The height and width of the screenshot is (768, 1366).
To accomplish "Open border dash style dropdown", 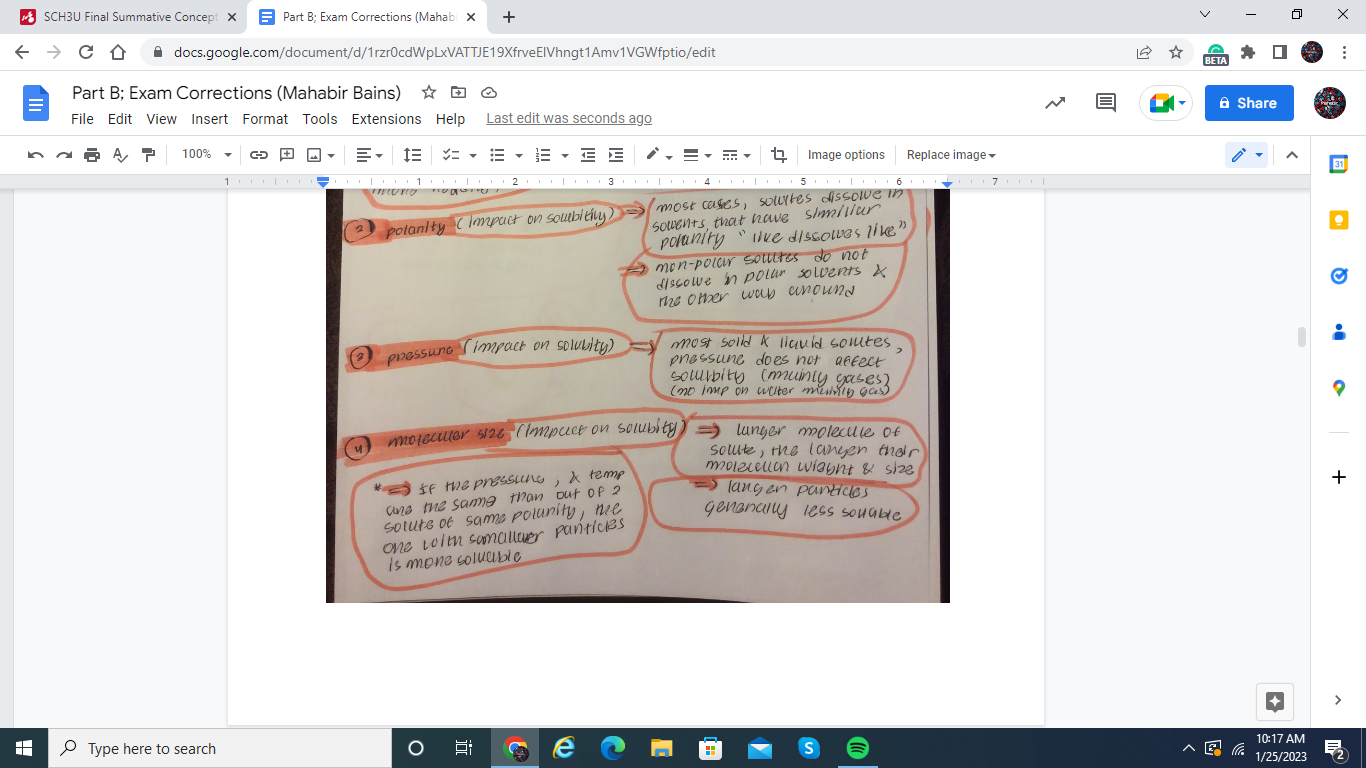I will pos(736,155).
